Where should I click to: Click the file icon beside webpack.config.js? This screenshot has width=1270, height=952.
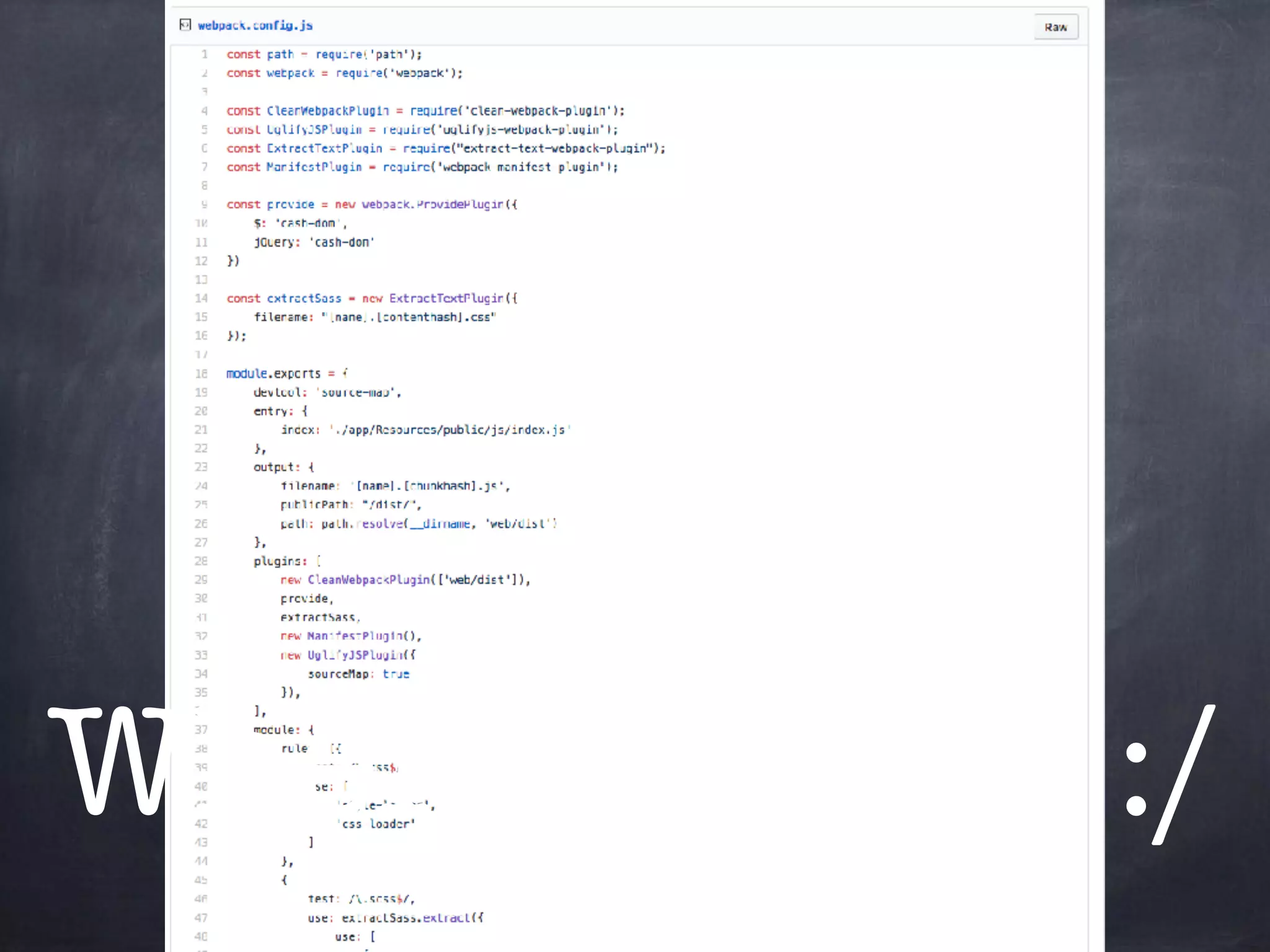[x=185, y=25]
